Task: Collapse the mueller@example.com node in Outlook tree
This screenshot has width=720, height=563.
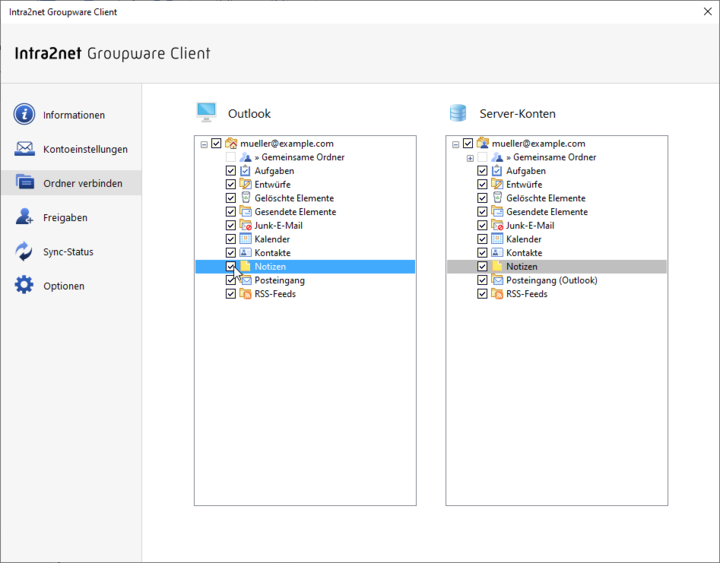Action: (x=204, y=144)
